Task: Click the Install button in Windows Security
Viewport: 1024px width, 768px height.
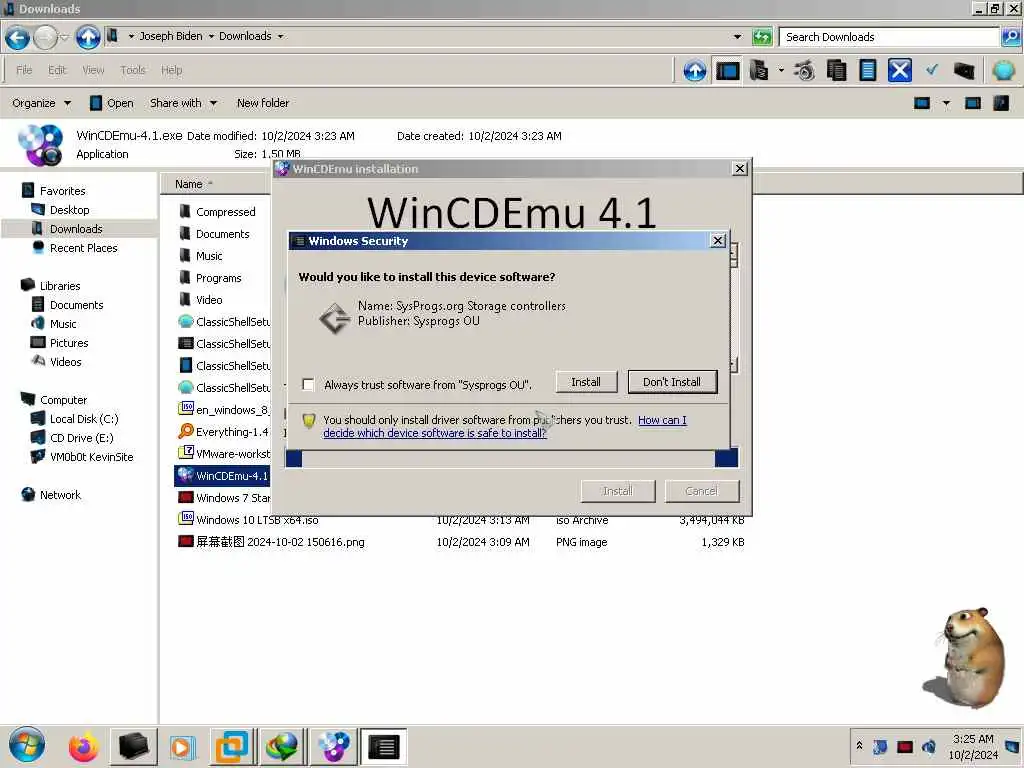Action: 586,382
